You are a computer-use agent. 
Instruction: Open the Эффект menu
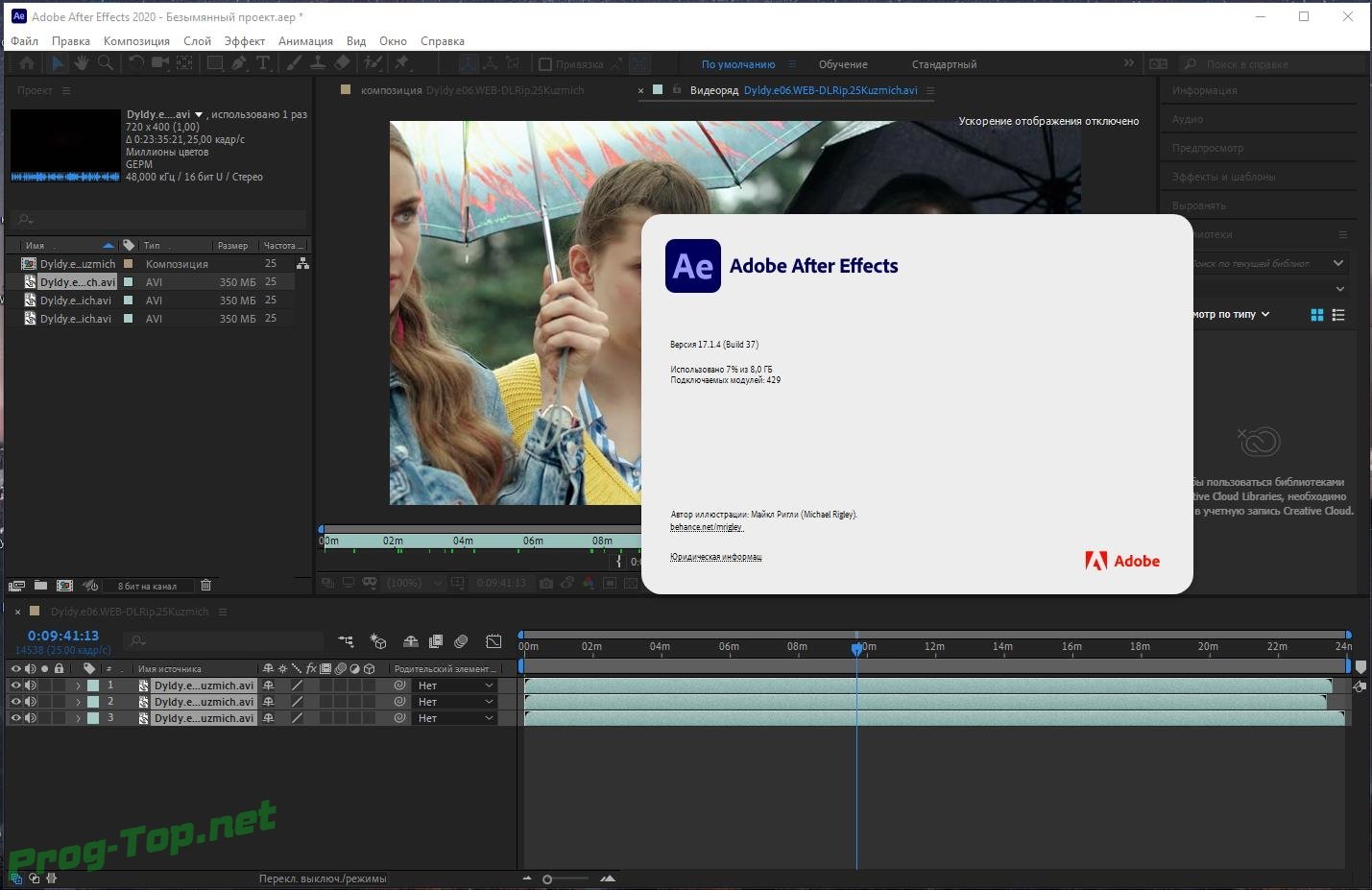click(245, 41)
